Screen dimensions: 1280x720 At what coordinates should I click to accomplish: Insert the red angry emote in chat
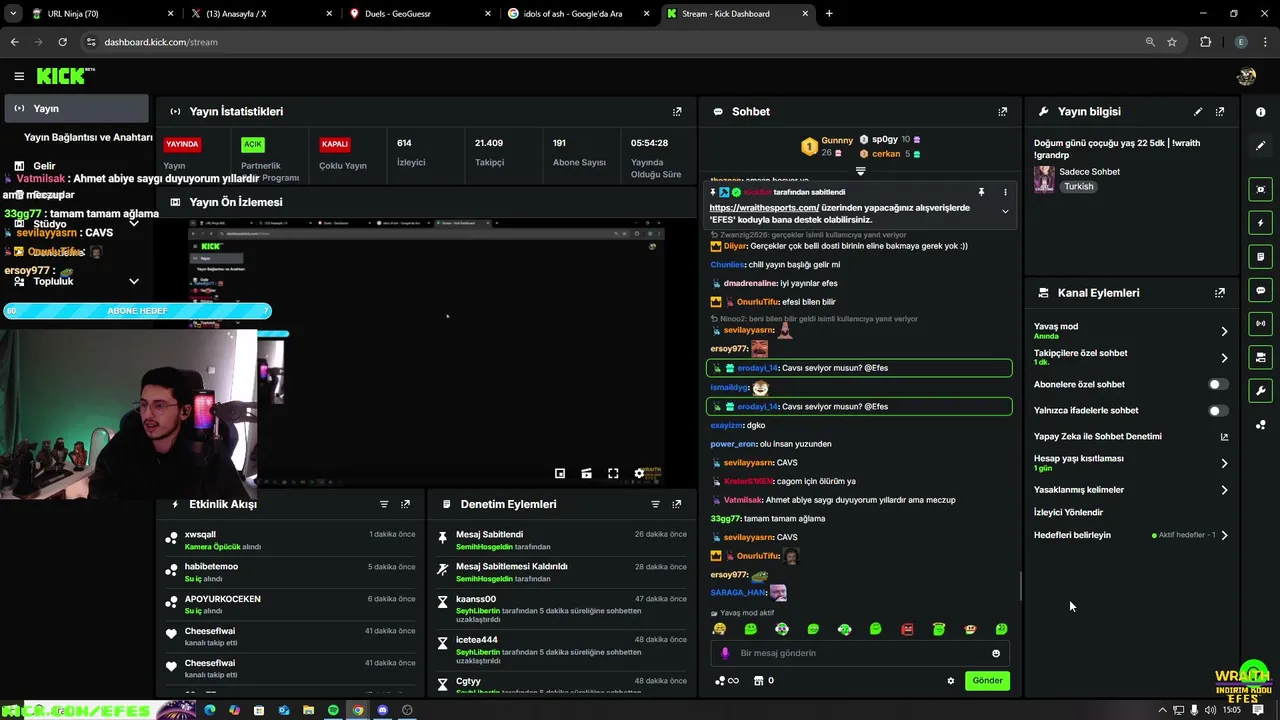tap(908, 629)
